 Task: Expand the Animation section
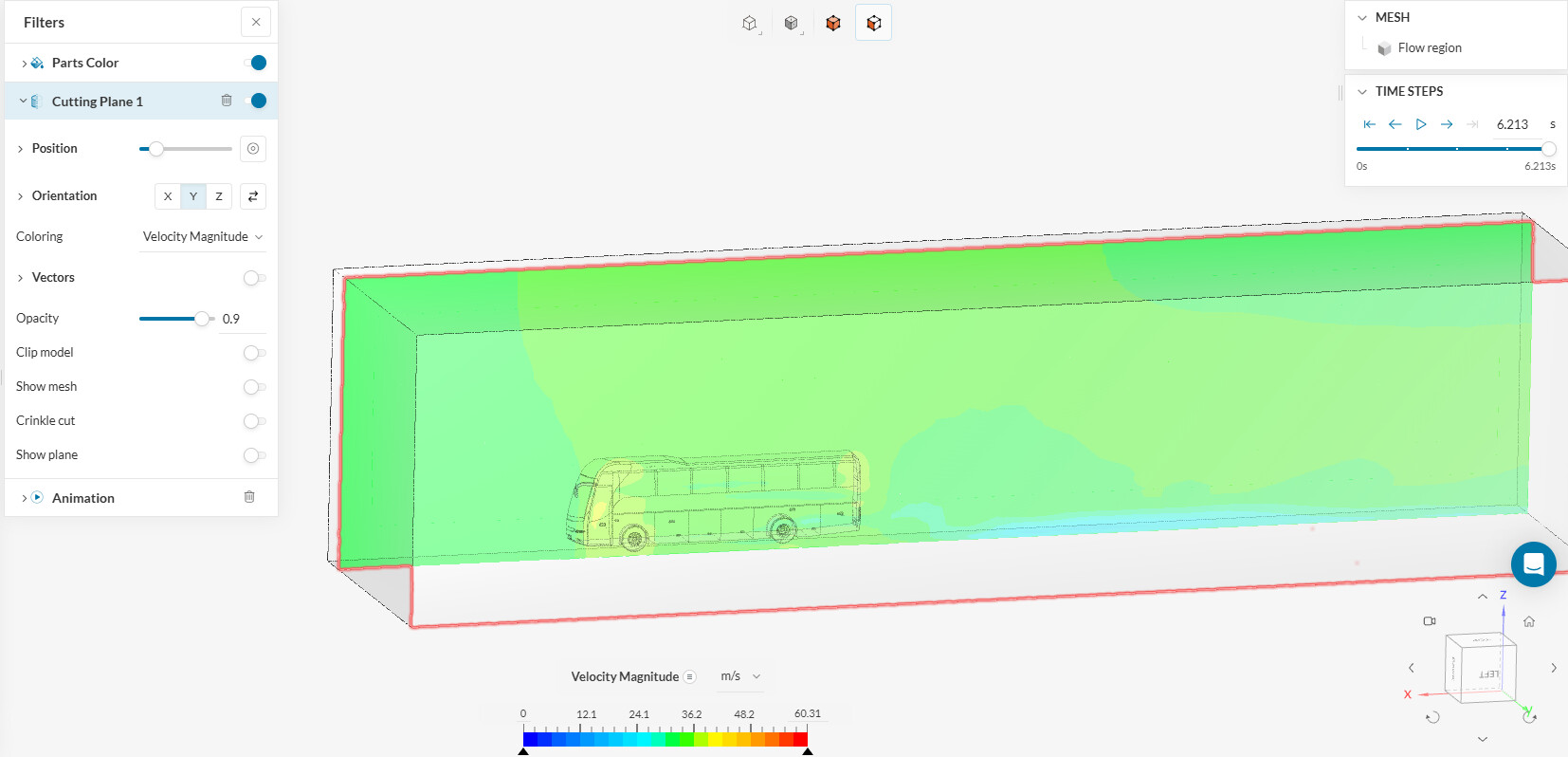tap(24, 498)
